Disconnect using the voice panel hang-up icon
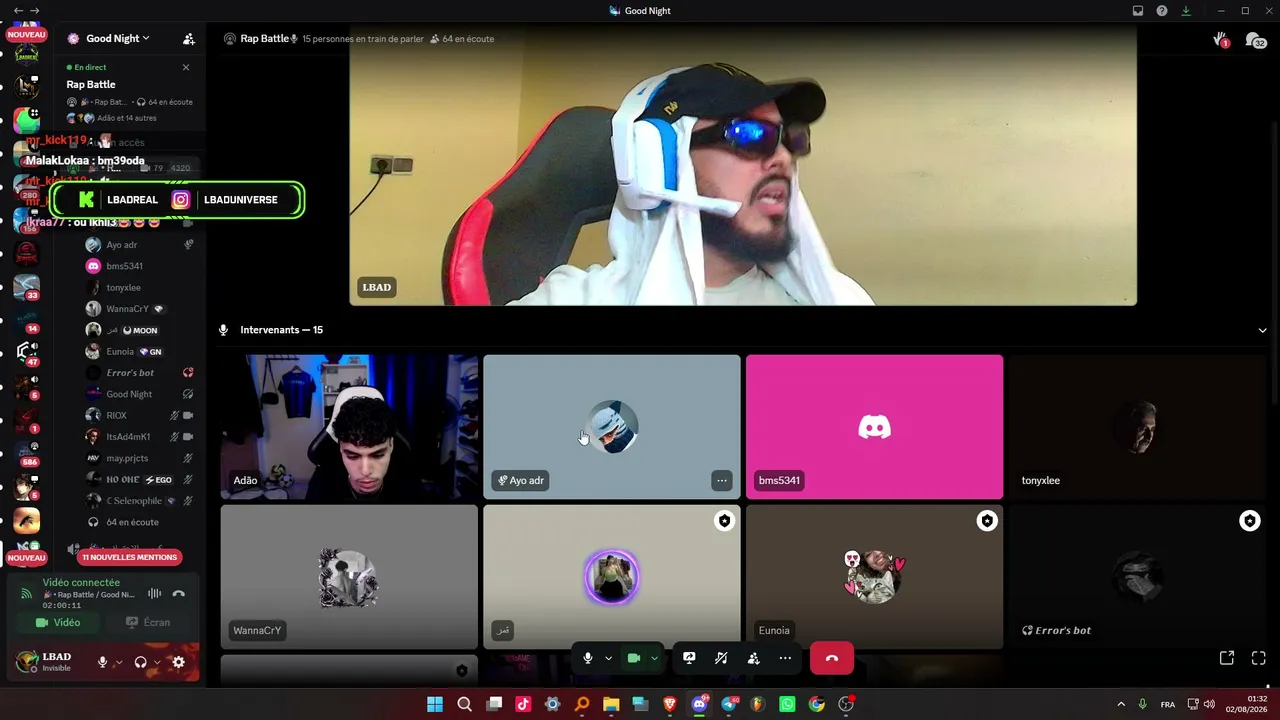 [x=179, y=594]
